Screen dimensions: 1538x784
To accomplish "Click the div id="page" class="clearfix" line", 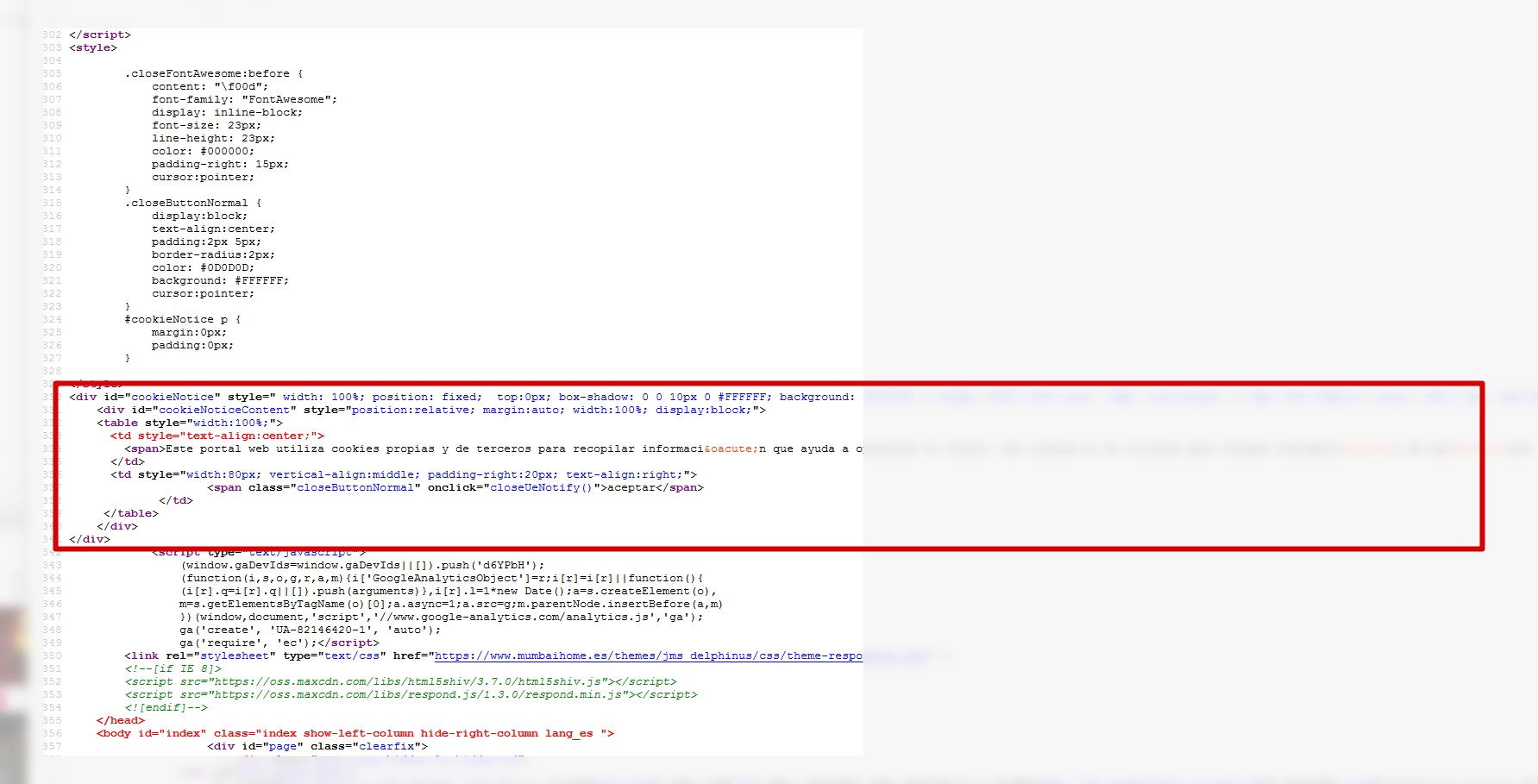I will (x=317, y=746).
